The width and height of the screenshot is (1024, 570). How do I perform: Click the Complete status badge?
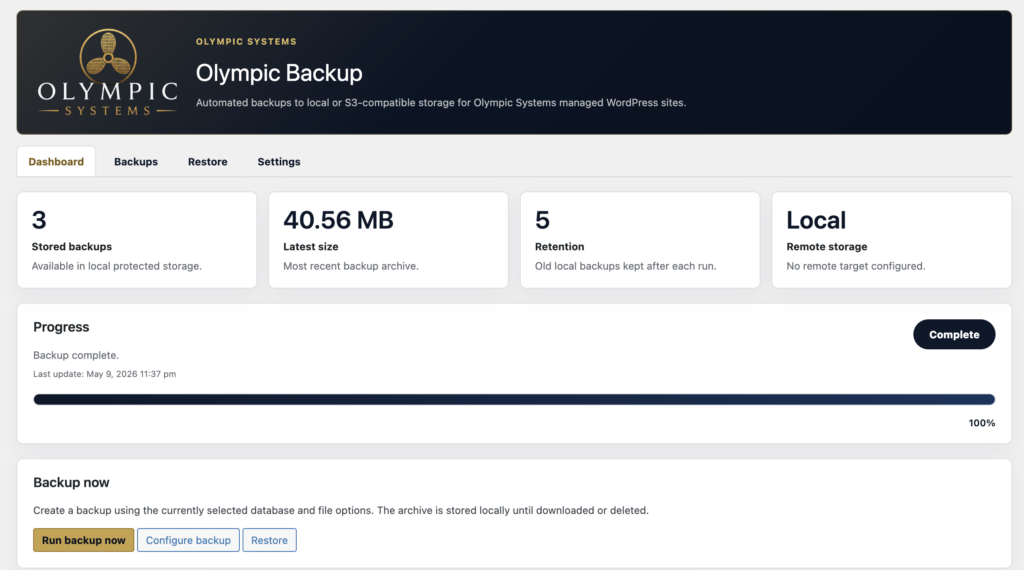point(954,334)
